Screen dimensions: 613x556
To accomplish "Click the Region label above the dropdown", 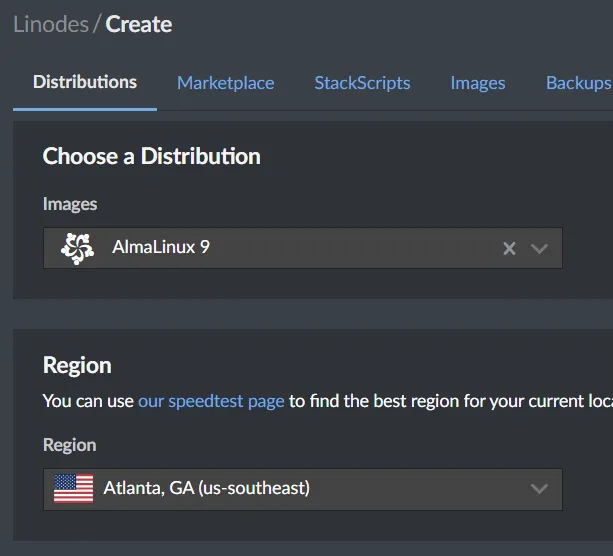I will click(69, 445).
